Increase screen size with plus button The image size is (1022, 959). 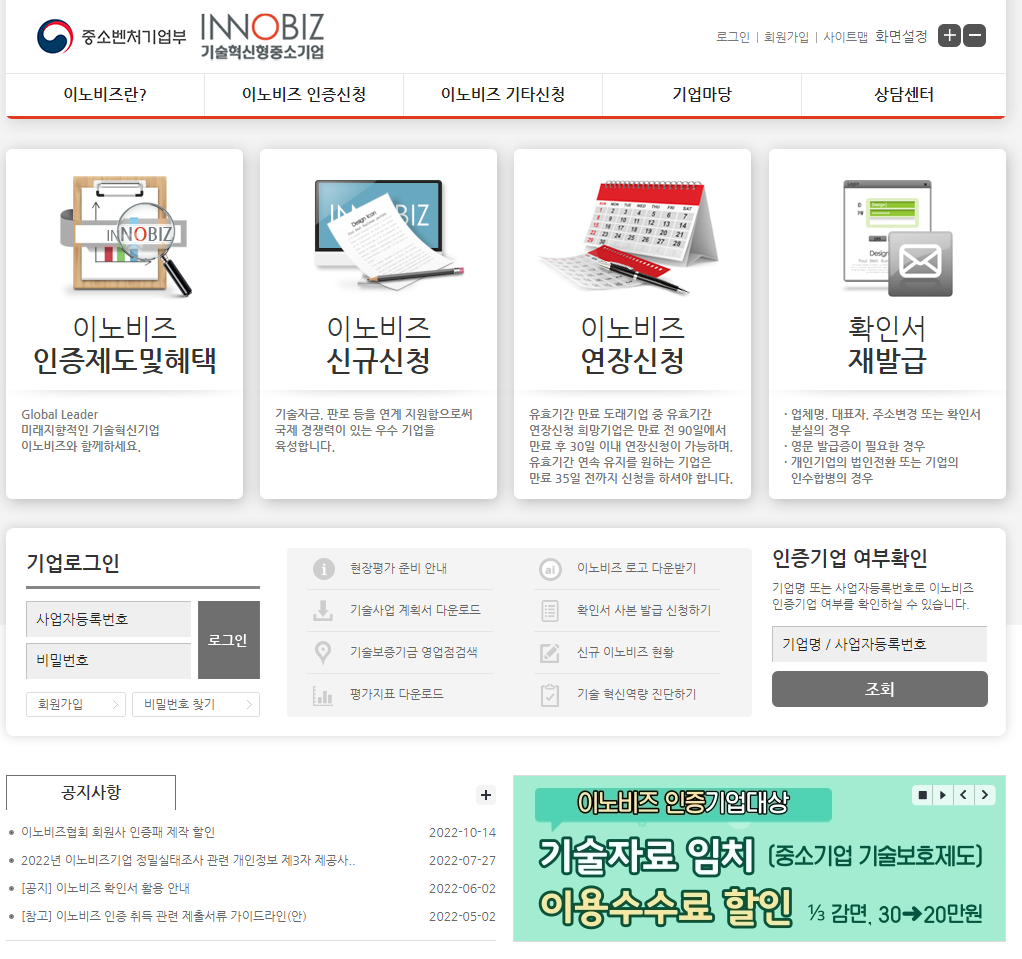pos(950,35)
